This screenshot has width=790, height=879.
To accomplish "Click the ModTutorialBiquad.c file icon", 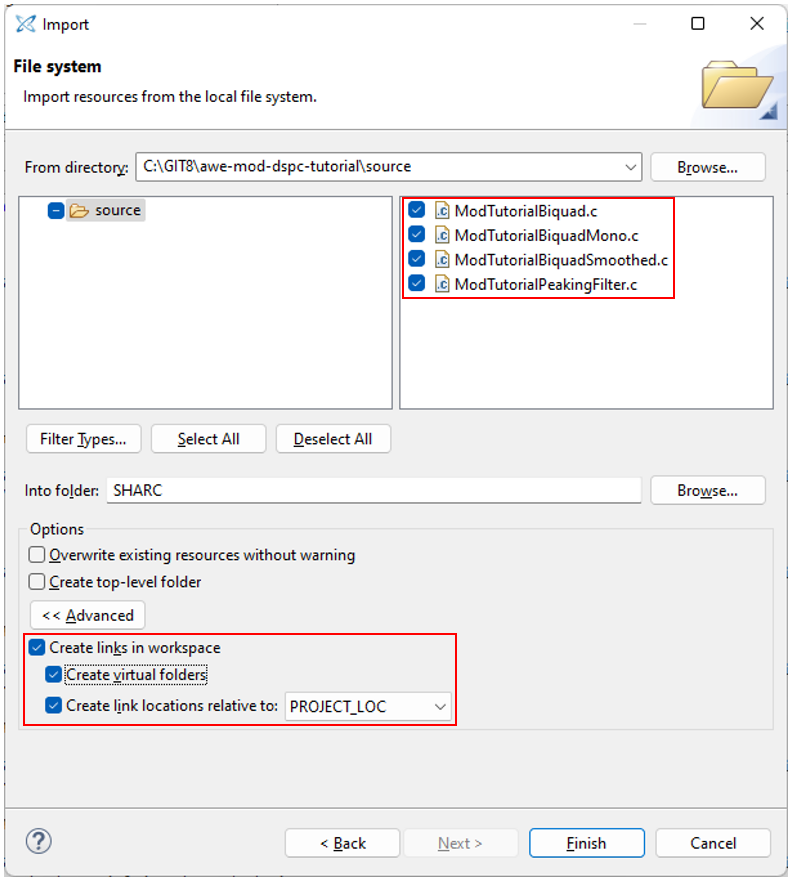I will (x=441, y=211).
